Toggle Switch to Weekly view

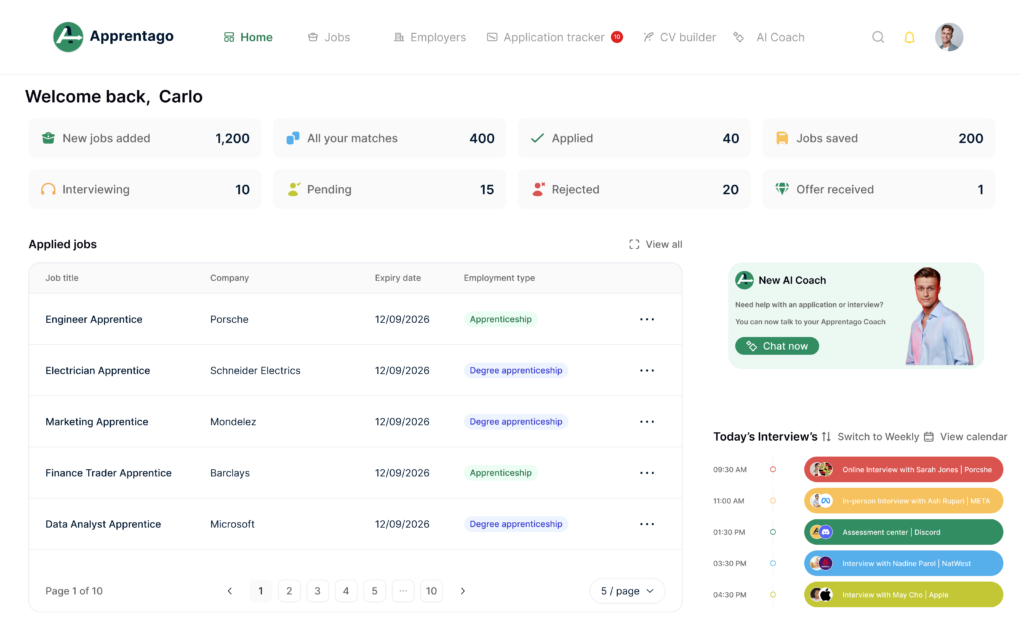click(x=878, y=437)
